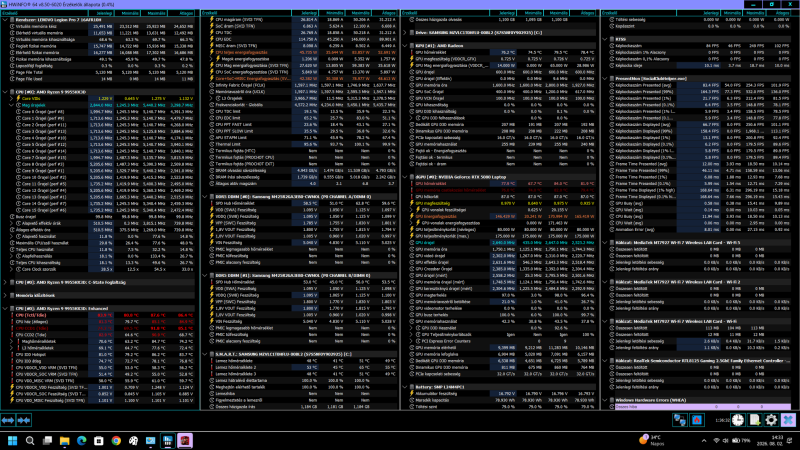Expand the Memória időzítések group
The width and height of the screenshot is (800, 450).
(x=5, y=295)
